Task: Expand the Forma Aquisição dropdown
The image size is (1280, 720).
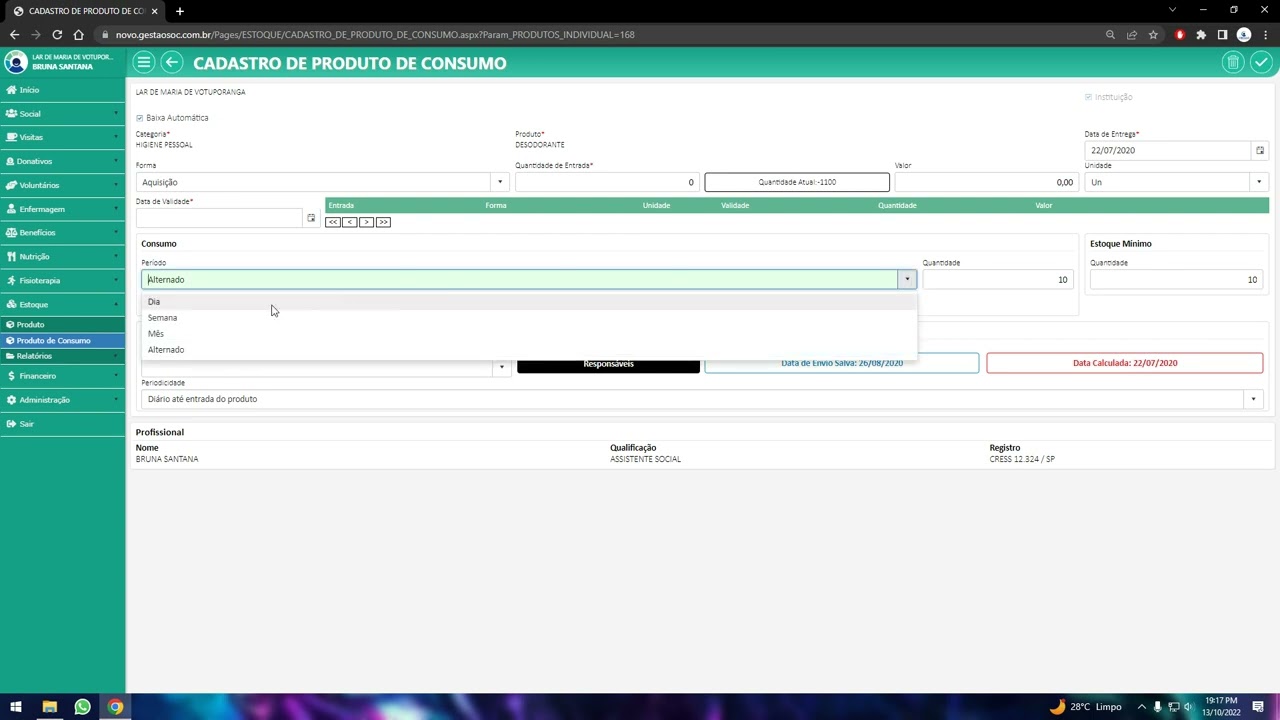Action: tap(500, 182)
